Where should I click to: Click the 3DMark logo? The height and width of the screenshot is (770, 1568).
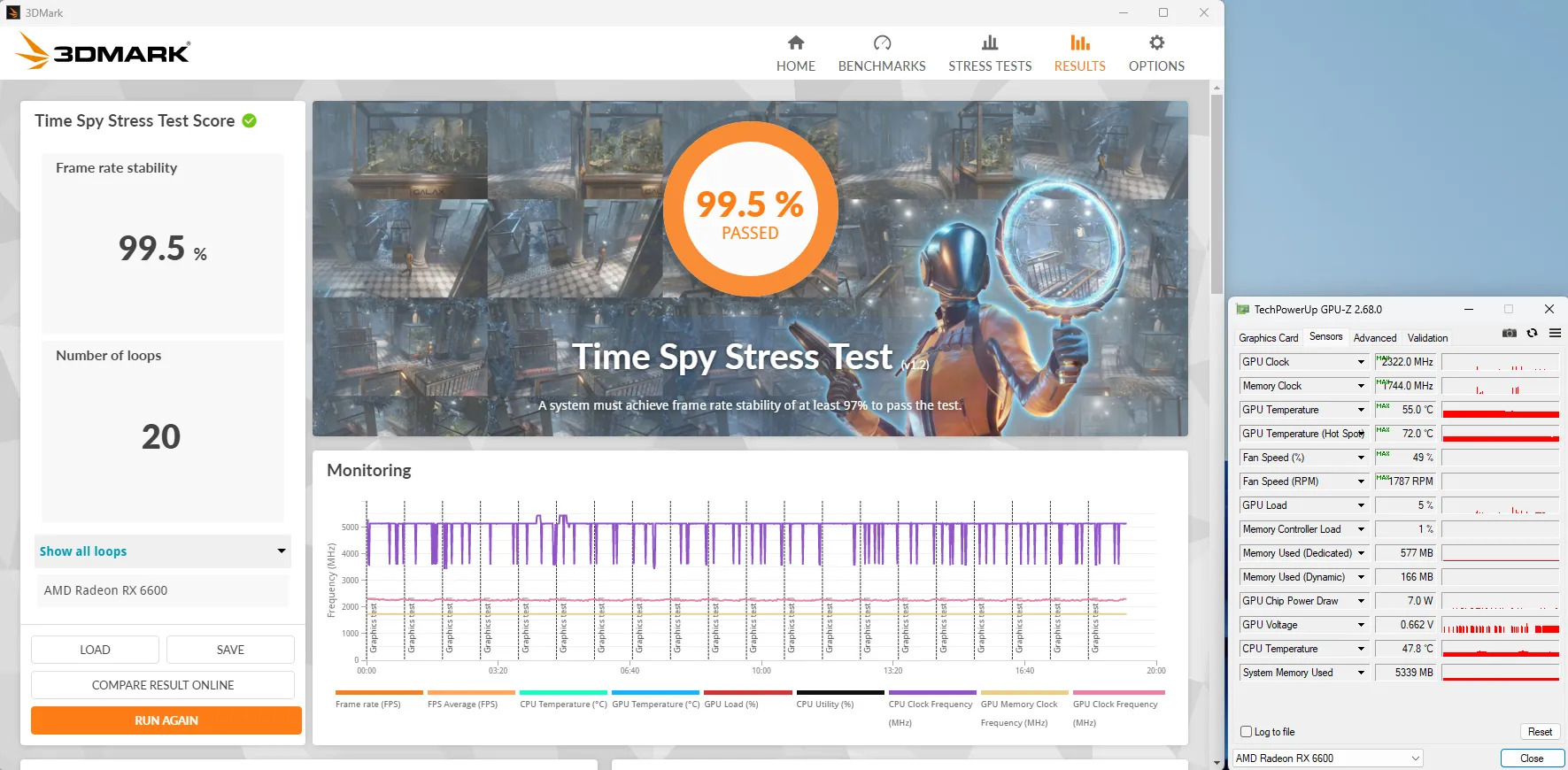[103, 51]
